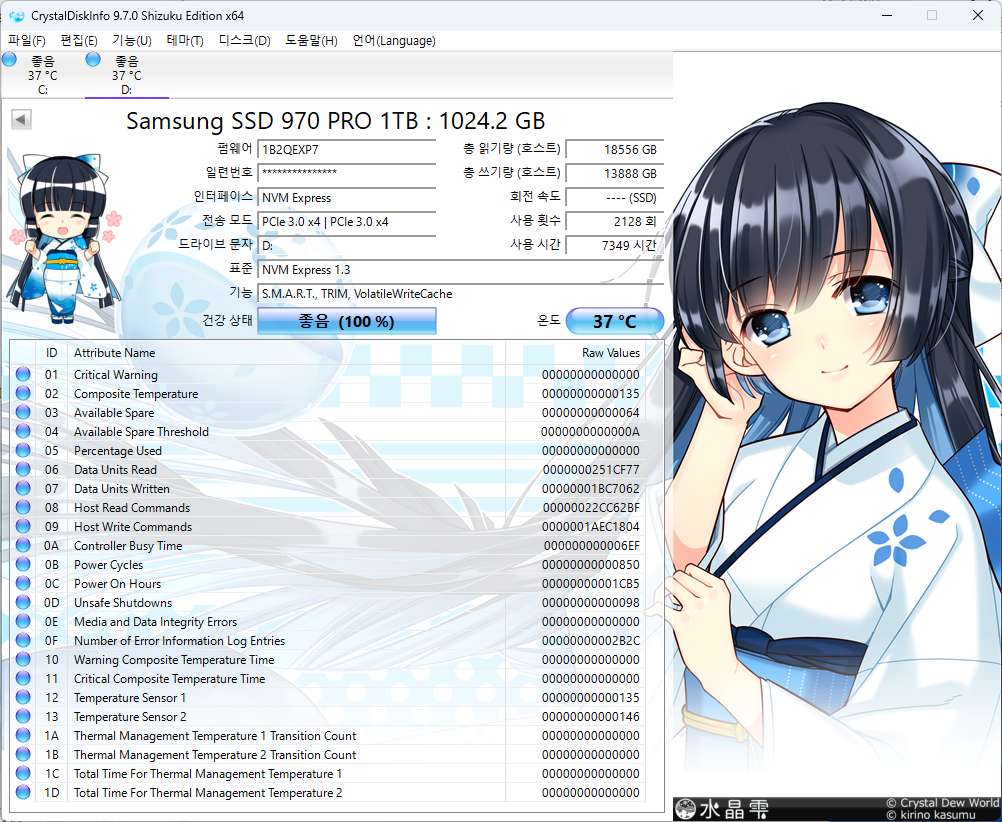Select the Critical Warning attribute name
This screenshot has height=822, width=1002.
tap(116, 375)
